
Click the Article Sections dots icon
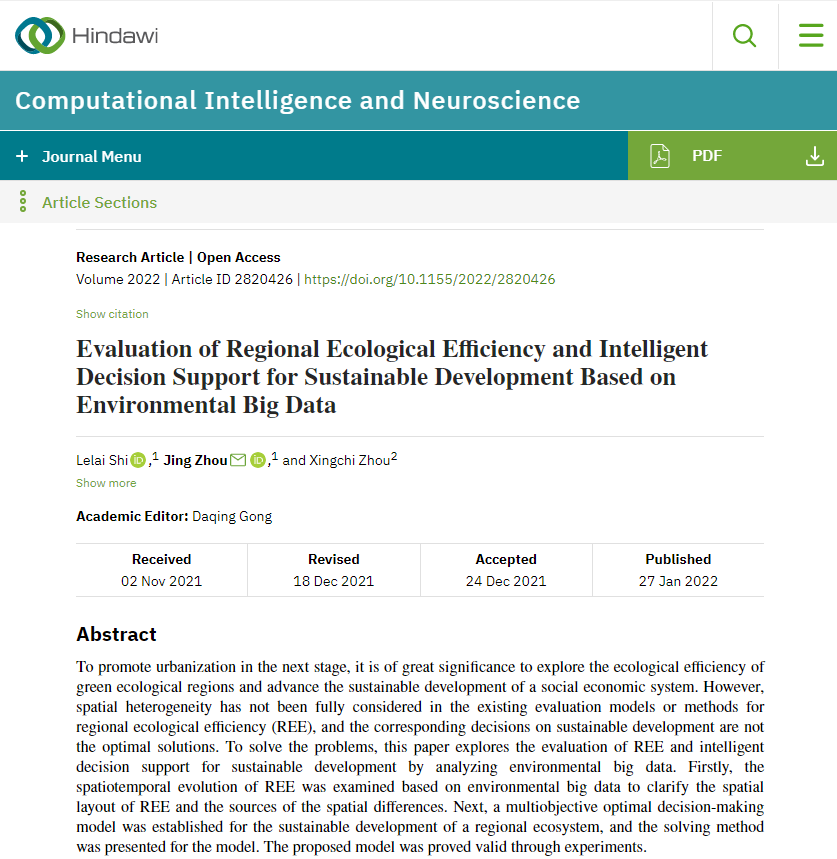[23, 202]
